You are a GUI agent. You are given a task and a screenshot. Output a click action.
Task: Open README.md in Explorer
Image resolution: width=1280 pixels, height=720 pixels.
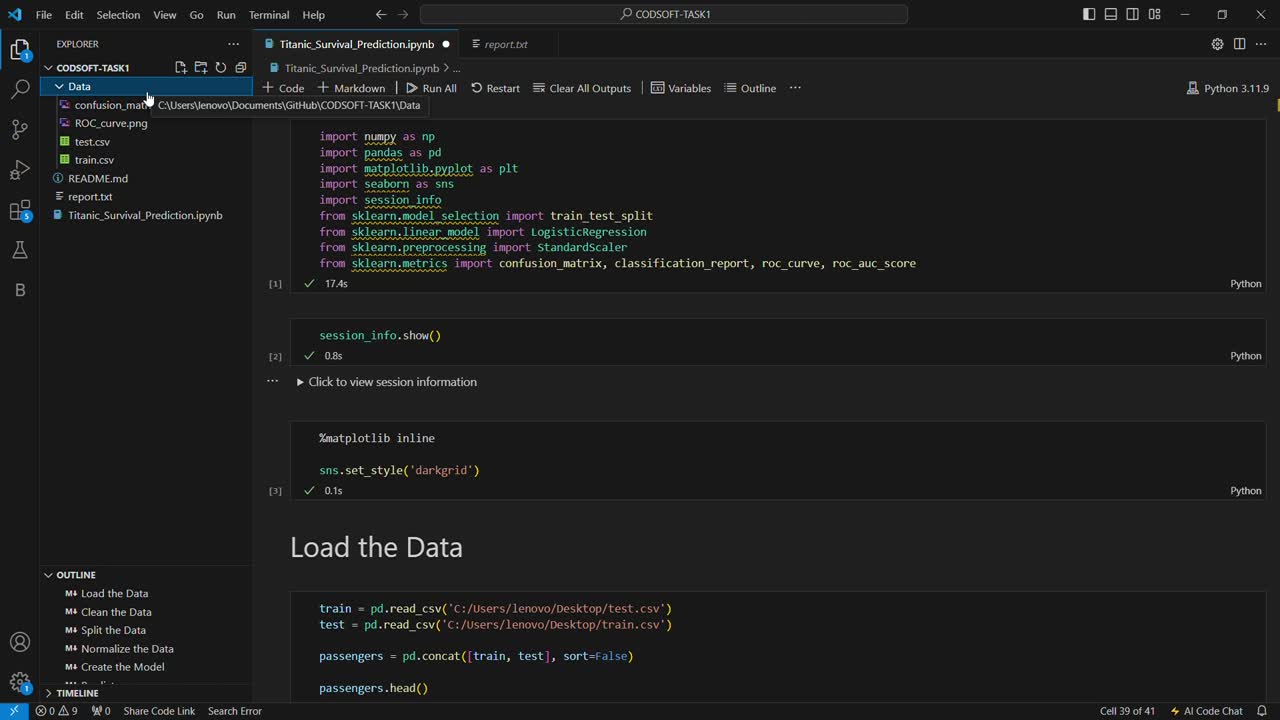tap(98, 178)
